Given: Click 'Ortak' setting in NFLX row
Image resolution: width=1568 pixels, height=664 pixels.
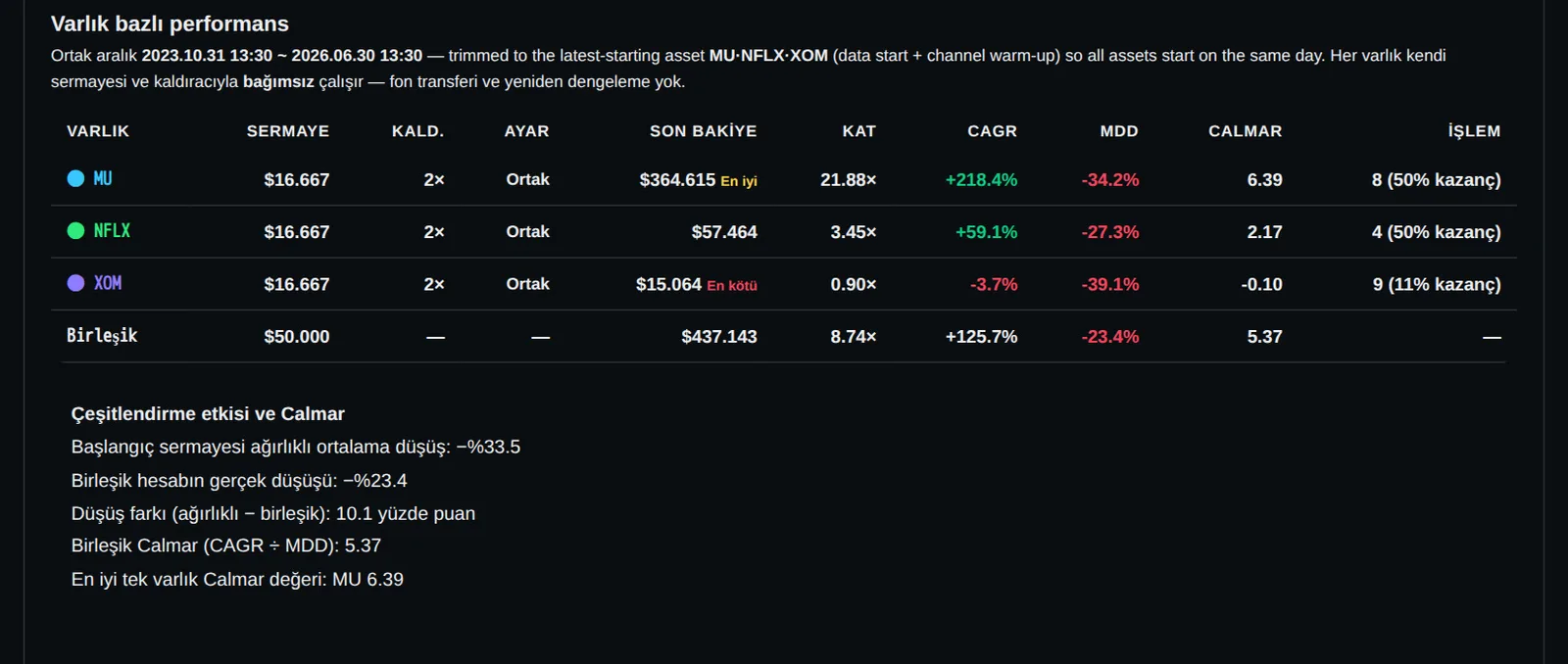Looking at the screenshot, I should tap(527, 231).
